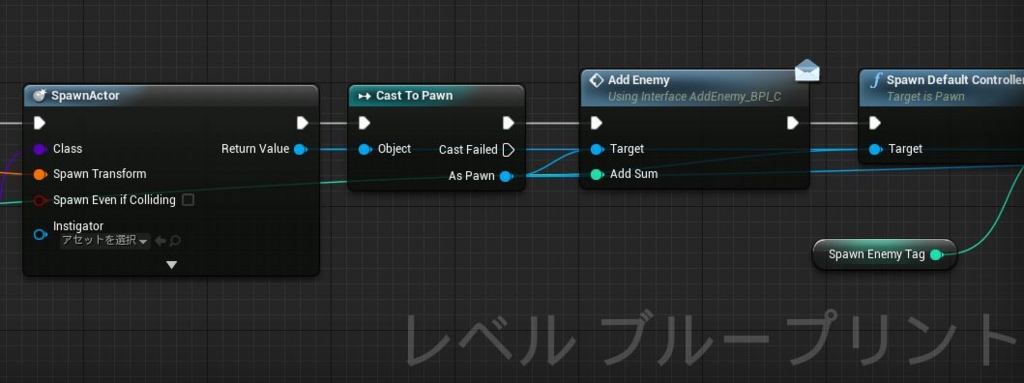Click Cast To Pawn input execution pin
This screenshot has height=383, width=1024.
364,123
